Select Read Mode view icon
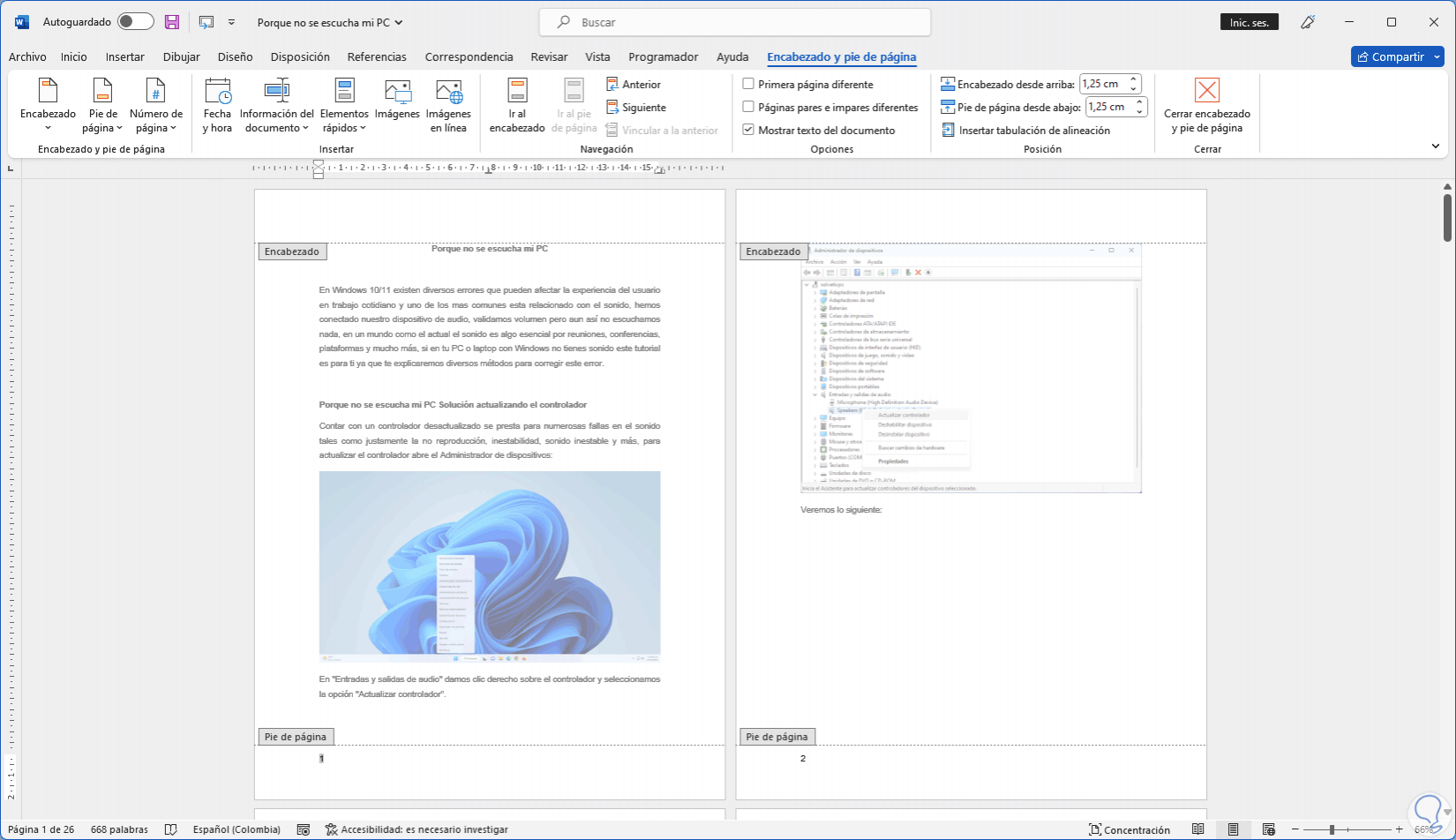 click(x=1197, y=829)
